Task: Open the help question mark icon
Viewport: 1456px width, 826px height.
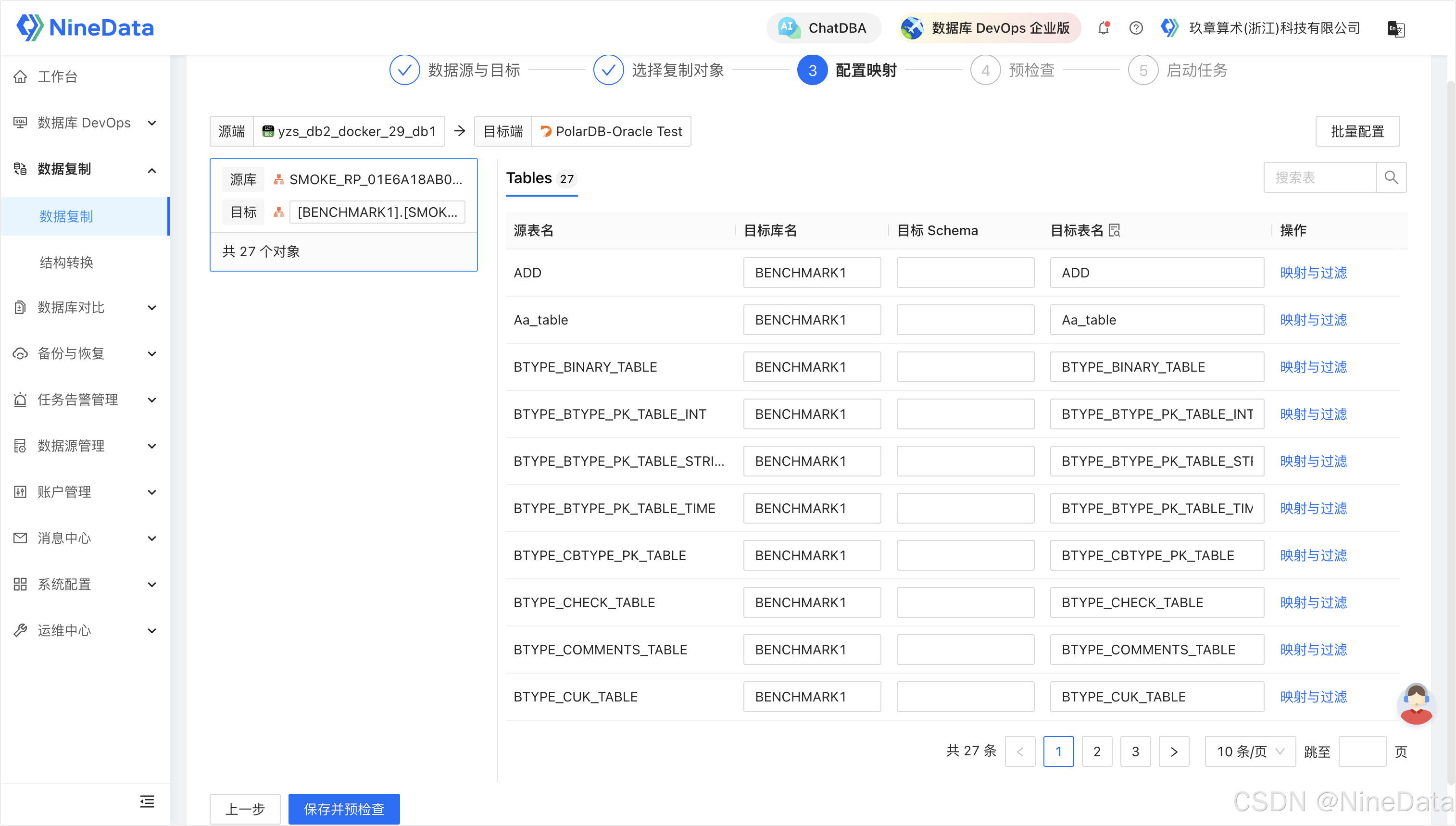Action: [1136, 28]
